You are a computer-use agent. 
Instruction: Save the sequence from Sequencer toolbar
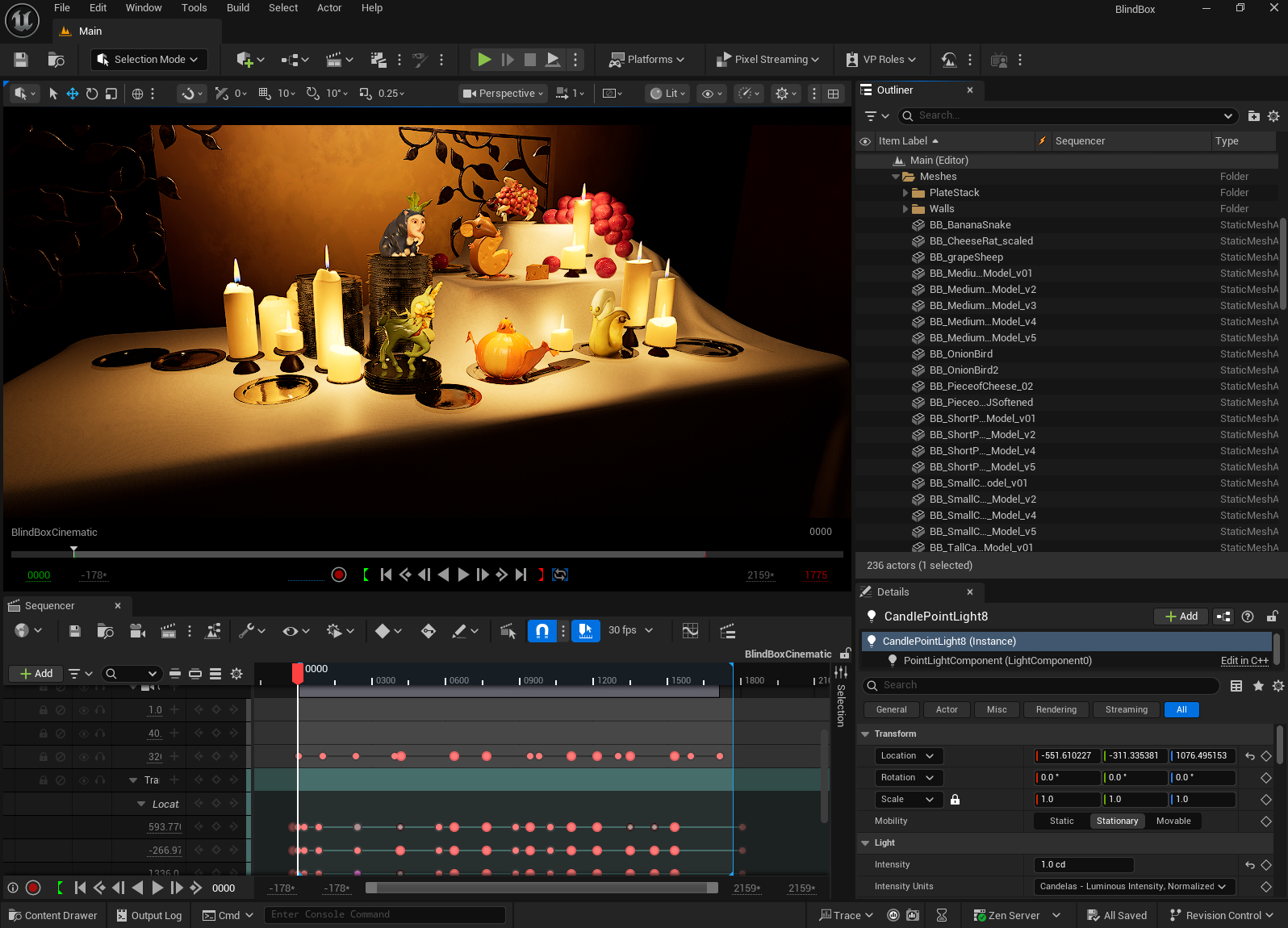75,631
